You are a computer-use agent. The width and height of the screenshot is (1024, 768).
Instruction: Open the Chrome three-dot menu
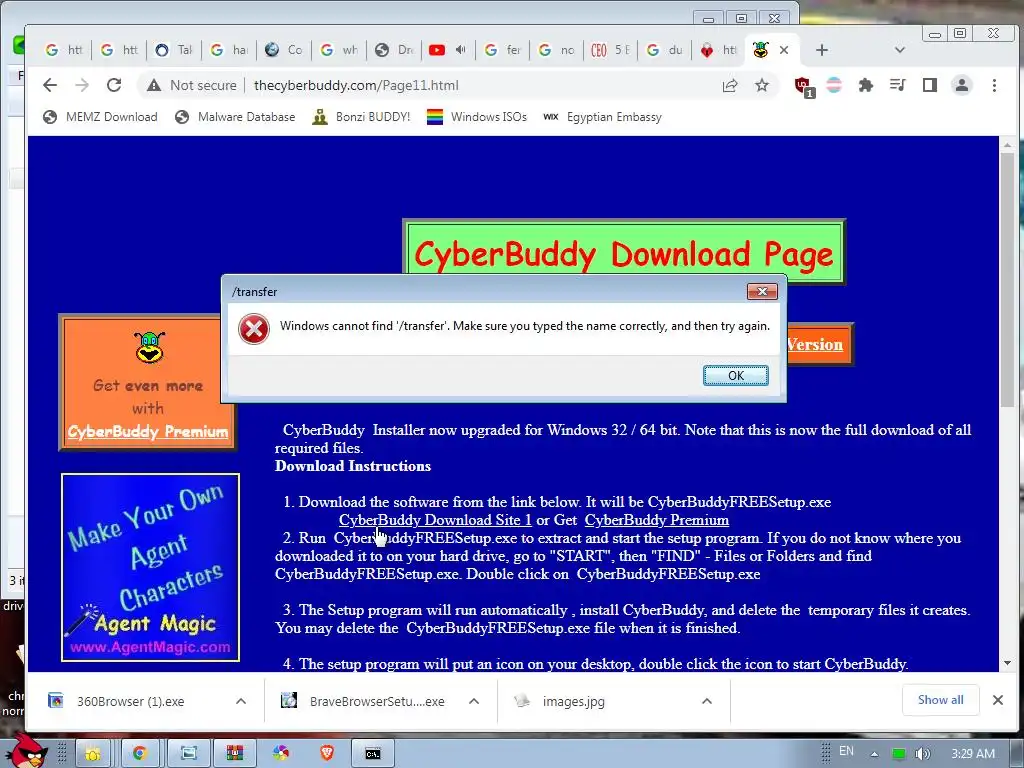pos(994,85)
